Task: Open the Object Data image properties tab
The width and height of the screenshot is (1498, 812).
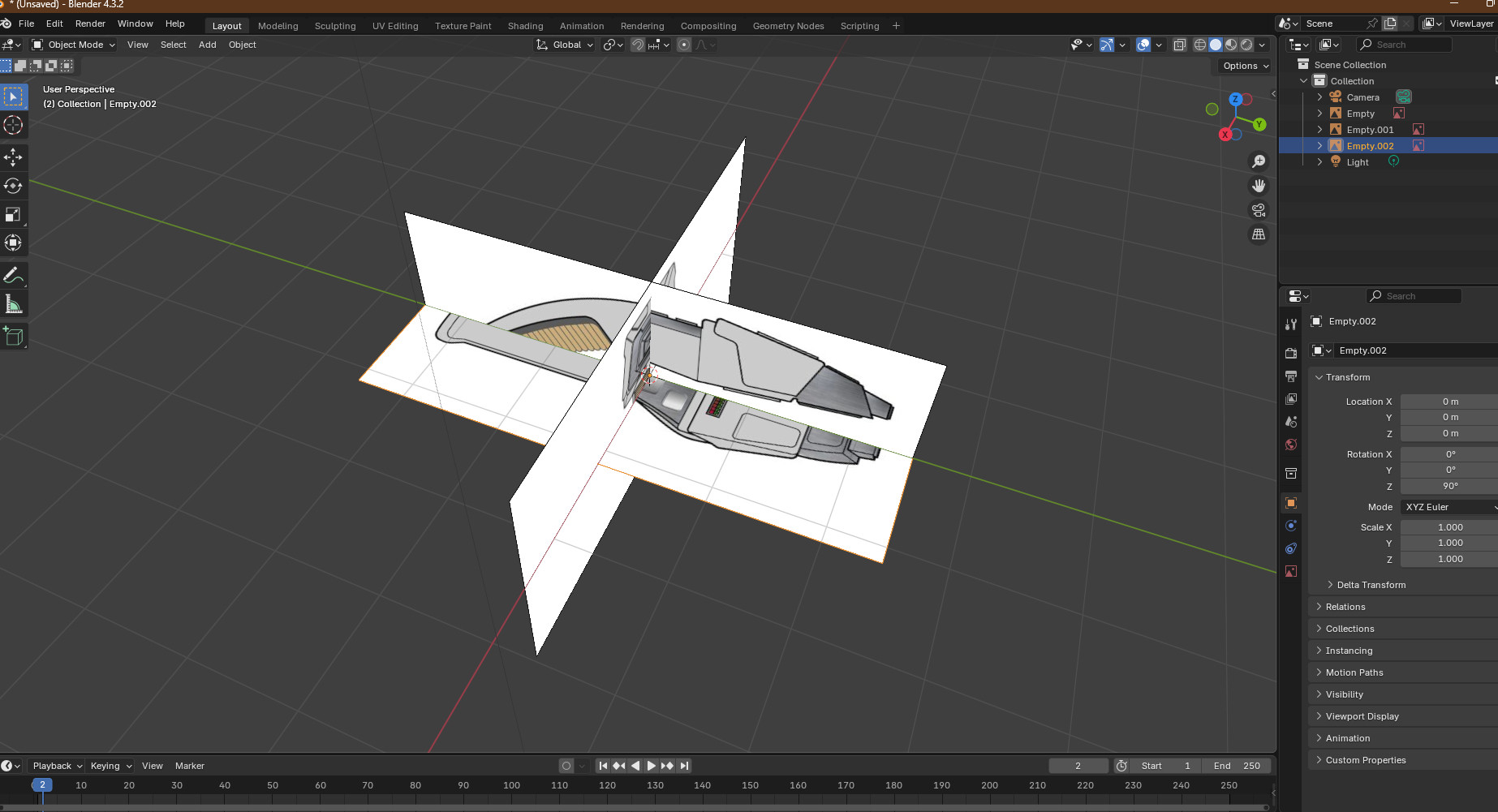Action: 1291,571
